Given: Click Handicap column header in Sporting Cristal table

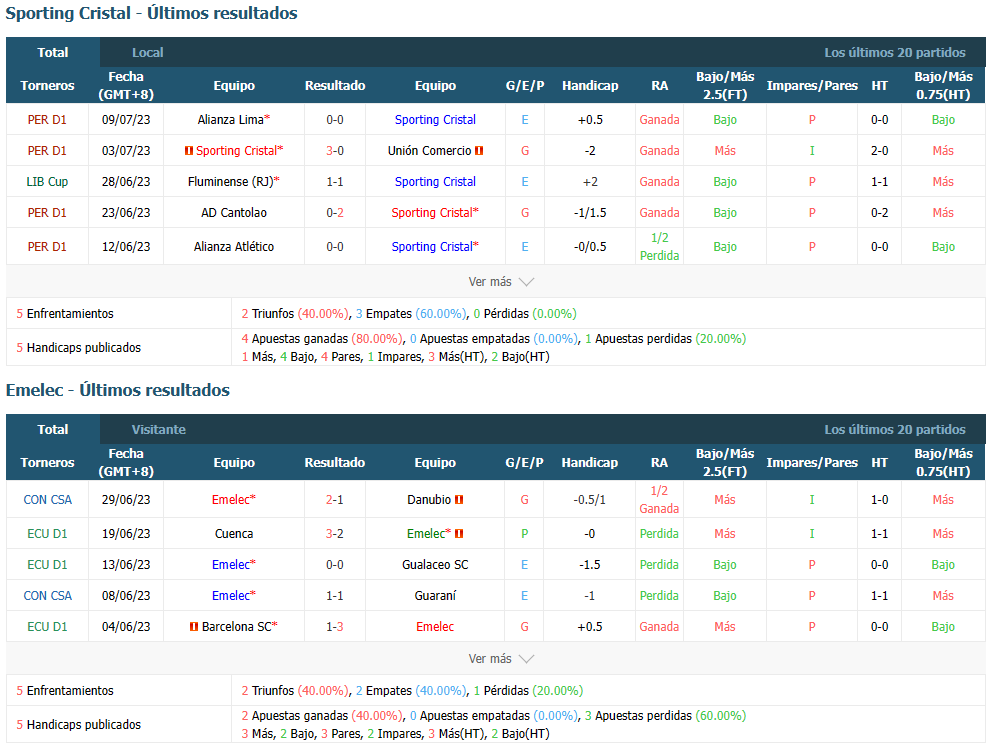Looking at the screenshot, I should pyautogui.click(x=590, y=85).
